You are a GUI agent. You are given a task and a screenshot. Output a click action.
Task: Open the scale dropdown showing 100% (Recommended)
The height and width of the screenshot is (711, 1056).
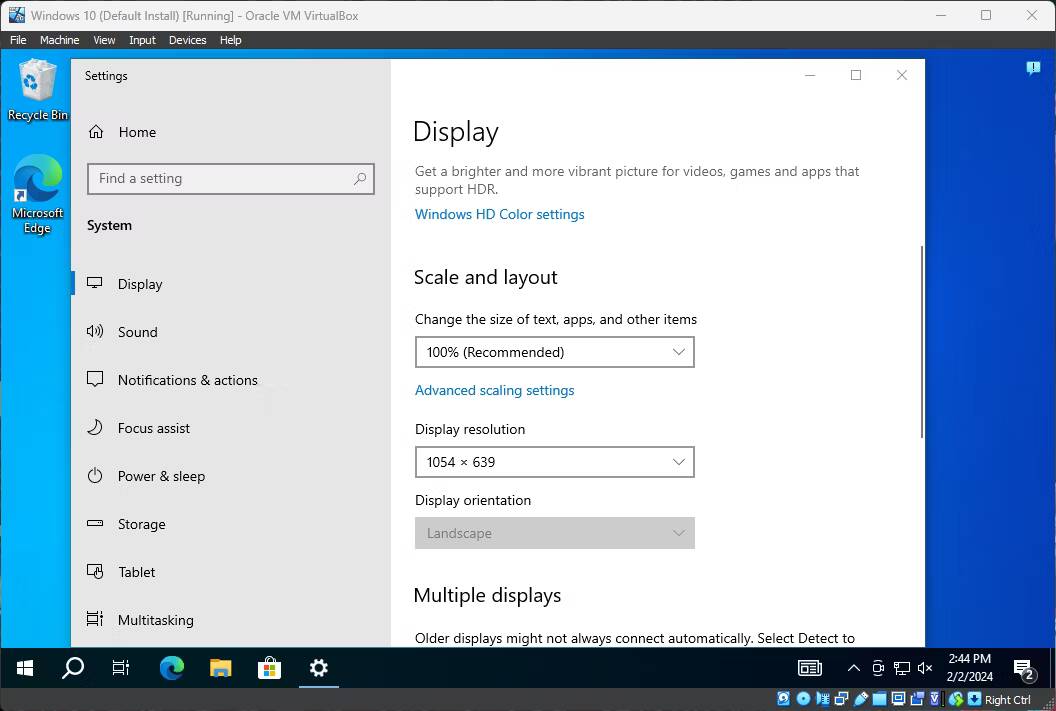point(554,352)
